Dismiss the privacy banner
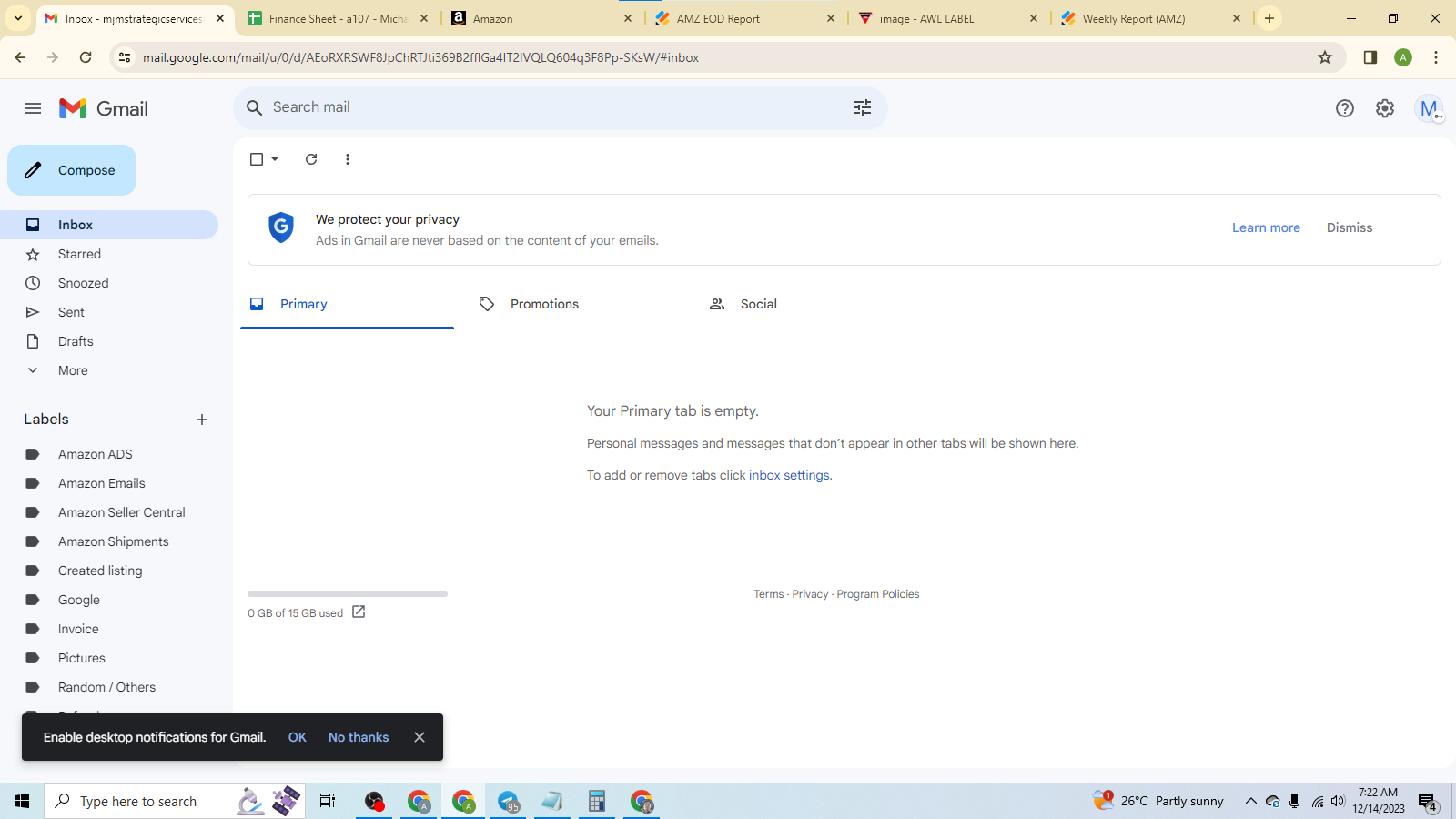Viewport: 1456px width, 819px height. (x=1350, y=227)
